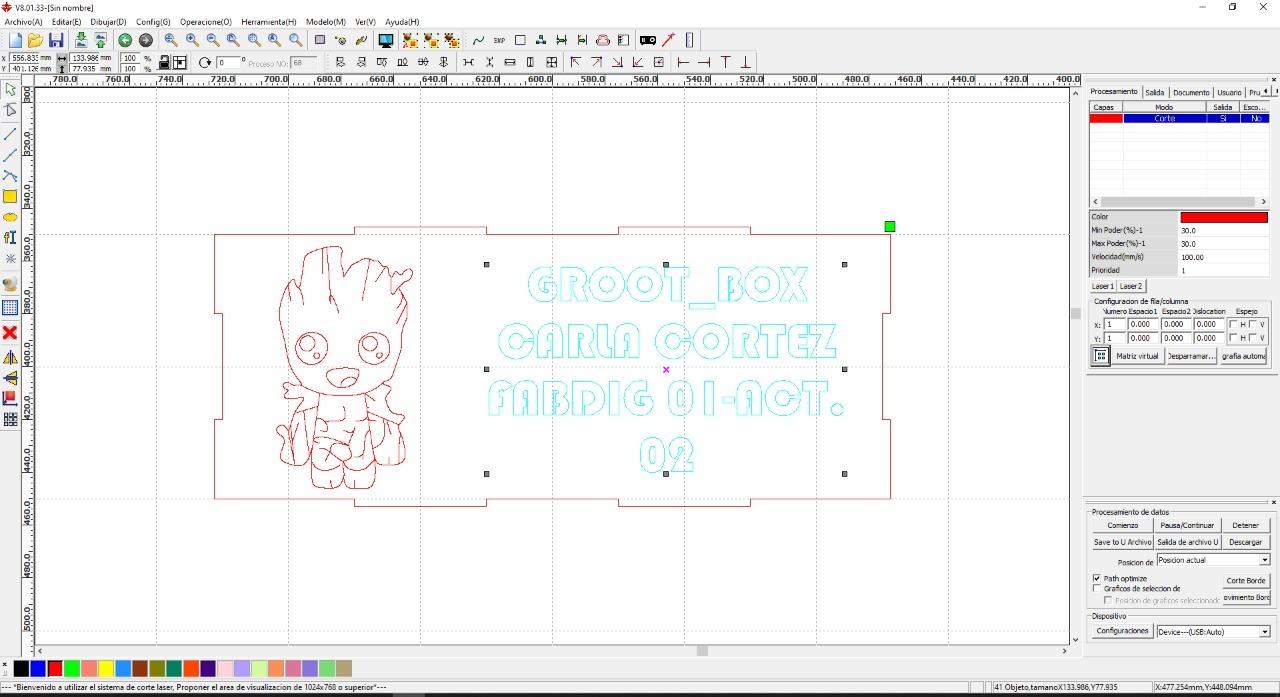Click the Rotate icon beside angle field
The image size is (1280, 697).
click(x=205, y=62)
